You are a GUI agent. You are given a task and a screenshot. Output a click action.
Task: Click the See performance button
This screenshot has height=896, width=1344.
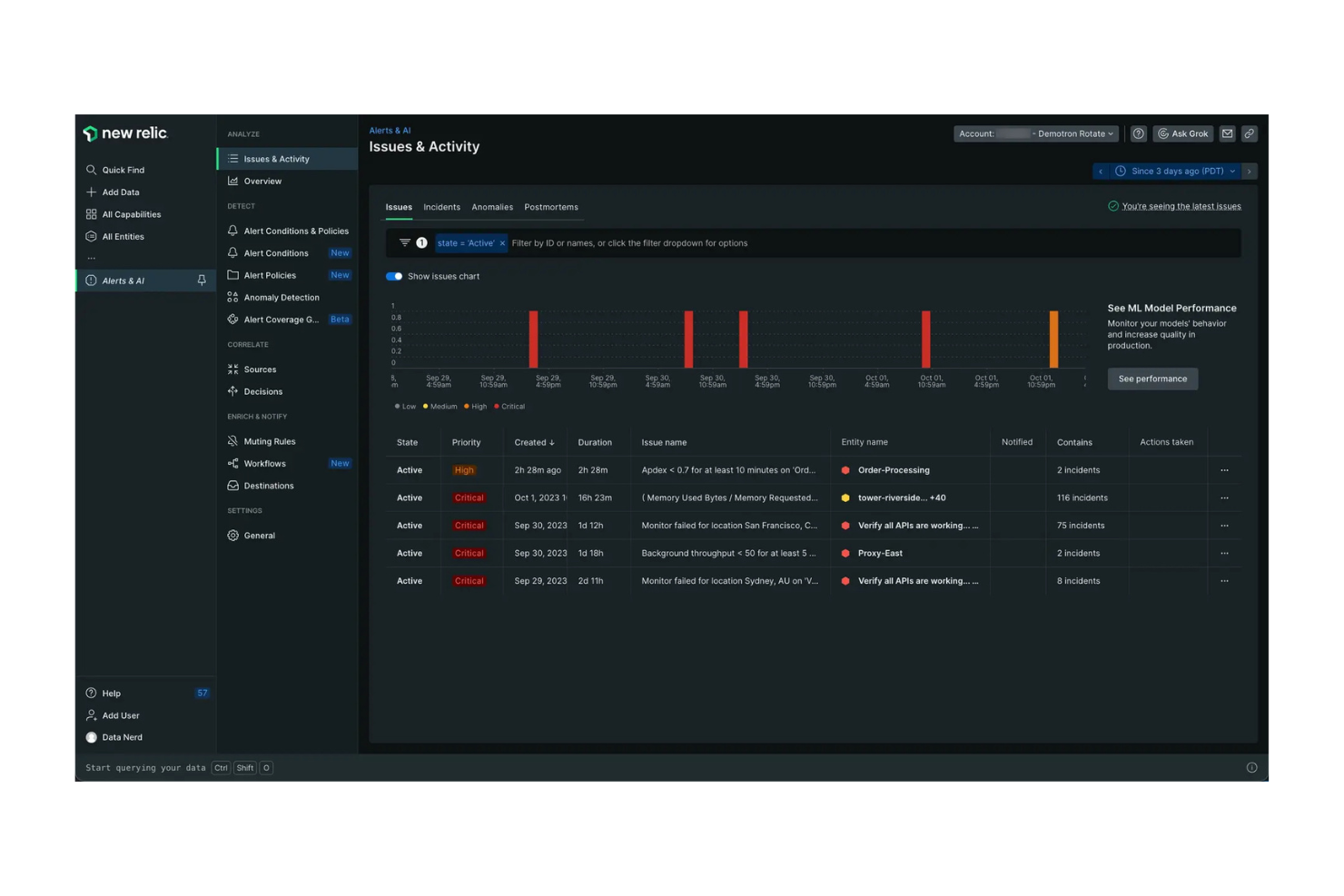pos(1152,379)
